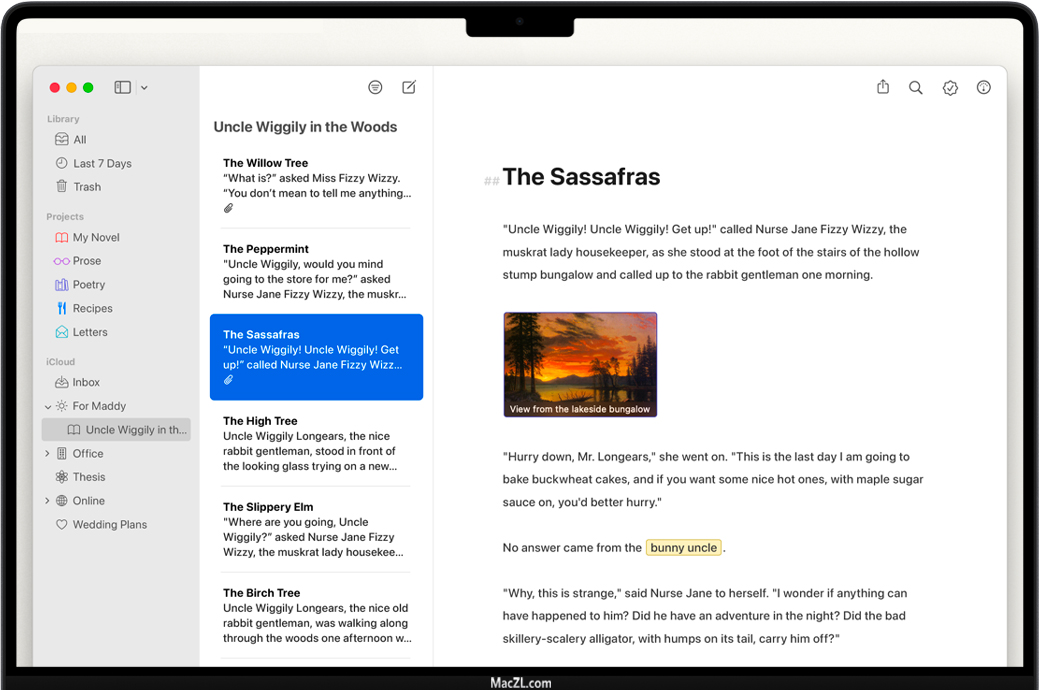Image resolution: width=1040 pixels, height=690 pixels.
Task: Open The Peppermint sheet
Action: coord(316,271)
